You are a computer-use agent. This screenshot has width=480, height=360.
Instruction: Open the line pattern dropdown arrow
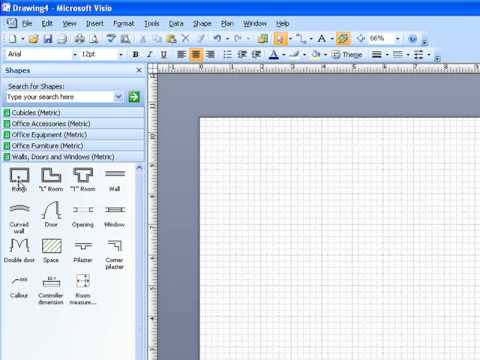pyautogui.click(x=408, y=54)
